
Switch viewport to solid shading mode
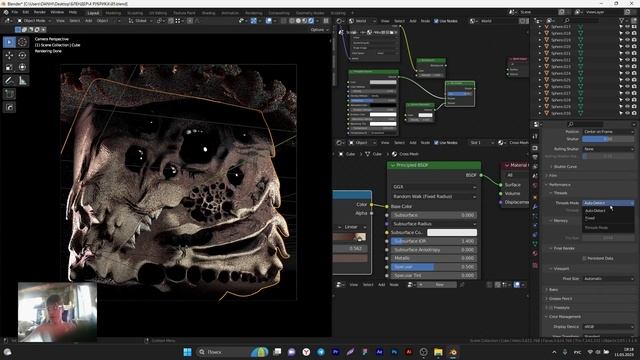(x=298, y=20)
